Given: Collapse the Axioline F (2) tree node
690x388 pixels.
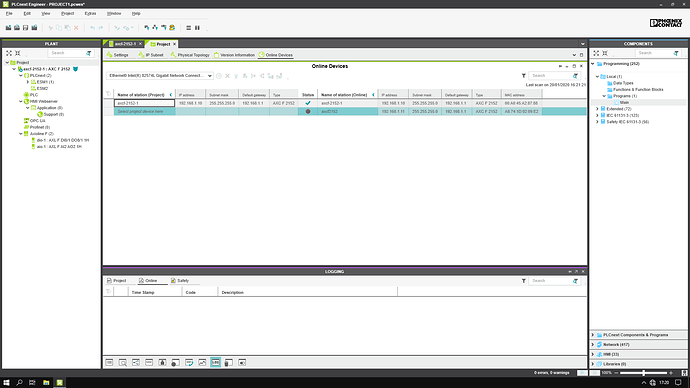Looking at the screenshot, I should (21, 134).
